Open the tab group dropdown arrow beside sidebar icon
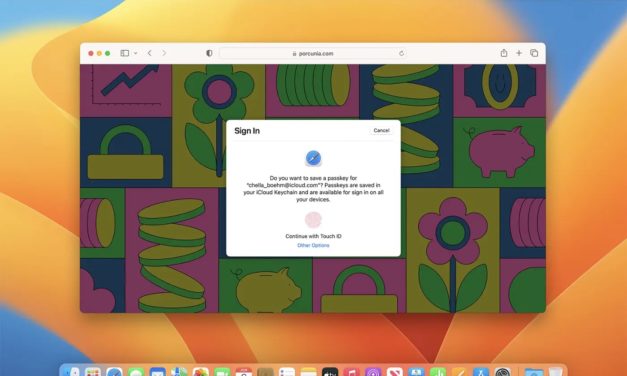The image size is (627, 376). point(136,53)
